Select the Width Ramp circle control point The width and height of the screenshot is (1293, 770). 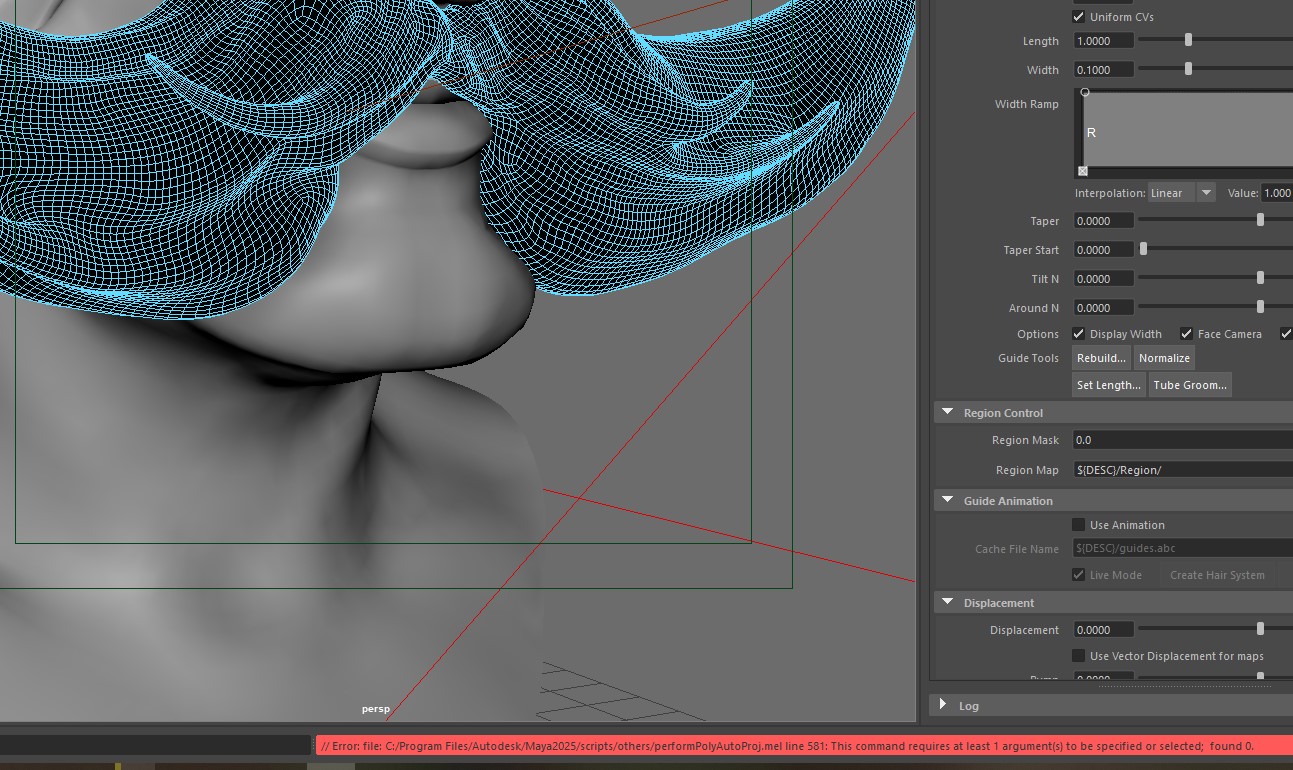(1085, 92)
